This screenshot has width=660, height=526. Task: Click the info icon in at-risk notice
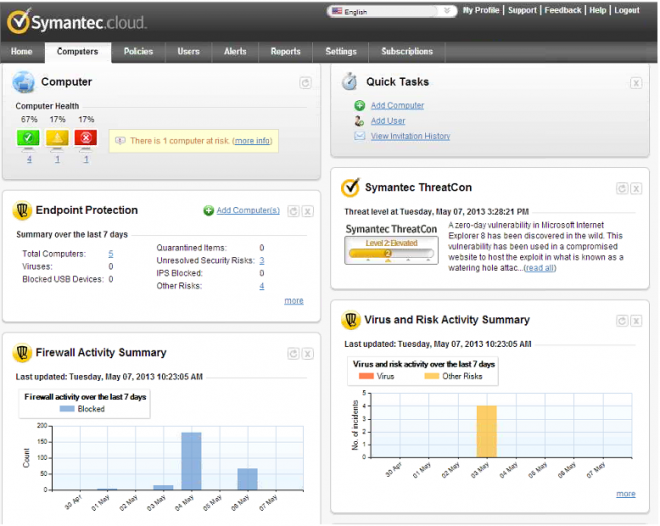coord(120,141)
